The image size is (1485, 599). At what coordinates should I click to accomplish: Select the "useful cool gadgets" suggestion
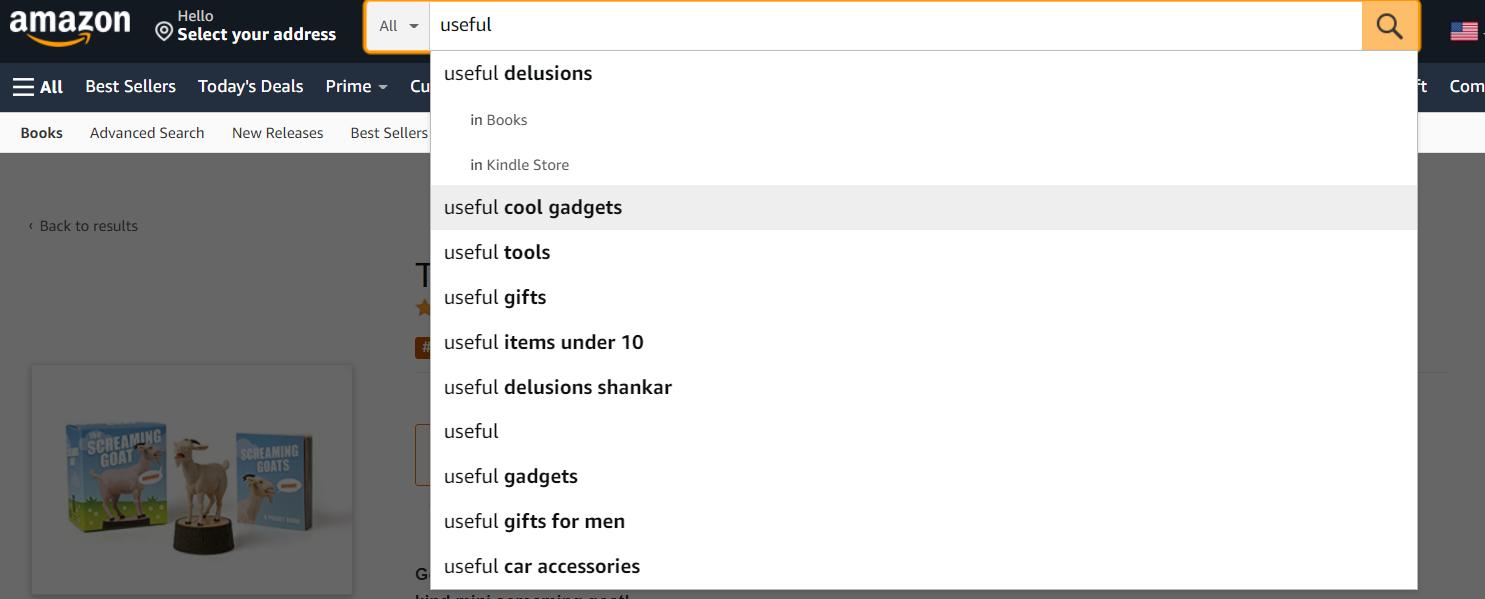coord(533,208)
